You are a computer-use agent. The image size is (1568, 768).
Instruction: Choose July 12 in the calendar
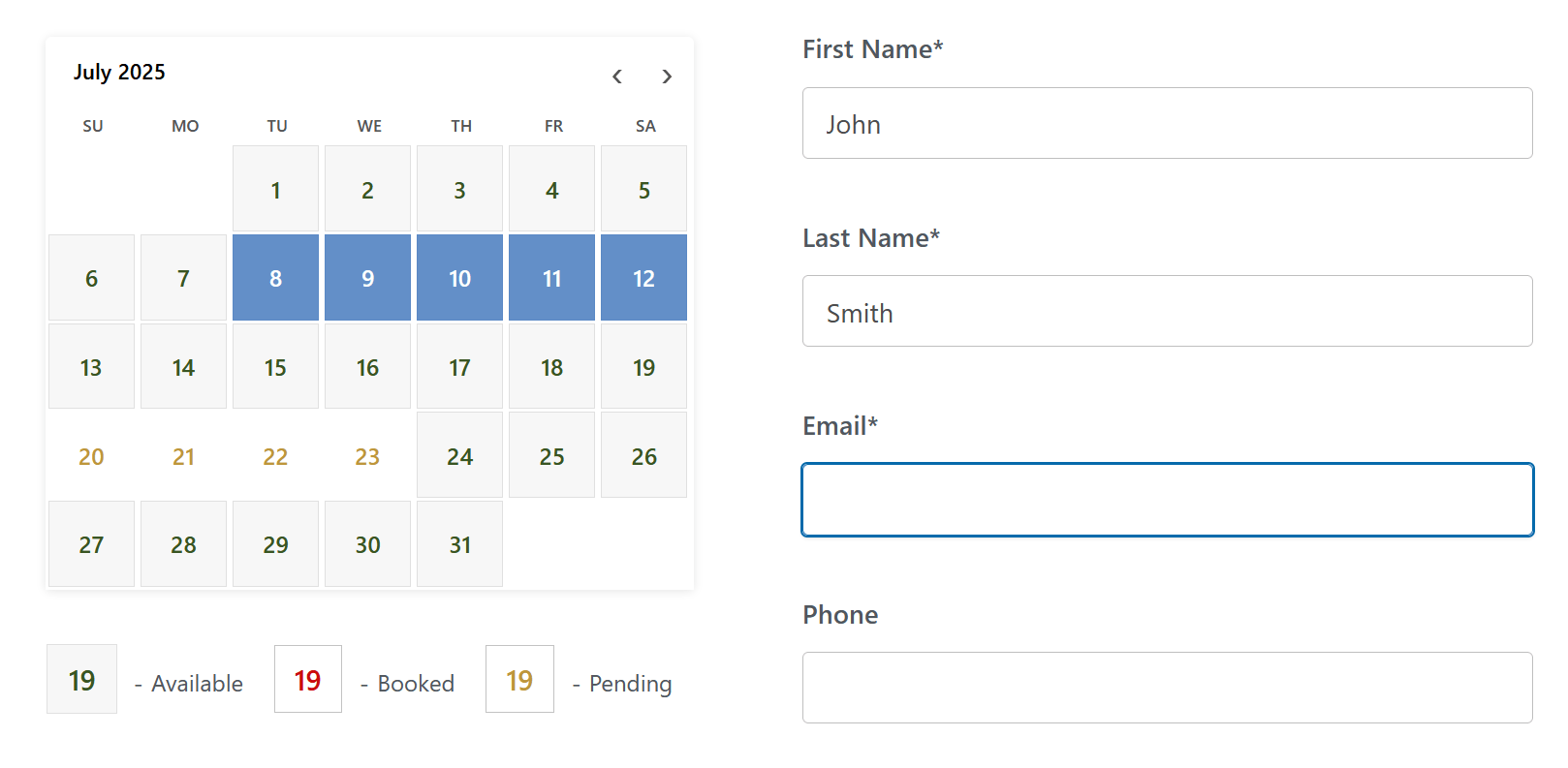(x=643, y=278)
